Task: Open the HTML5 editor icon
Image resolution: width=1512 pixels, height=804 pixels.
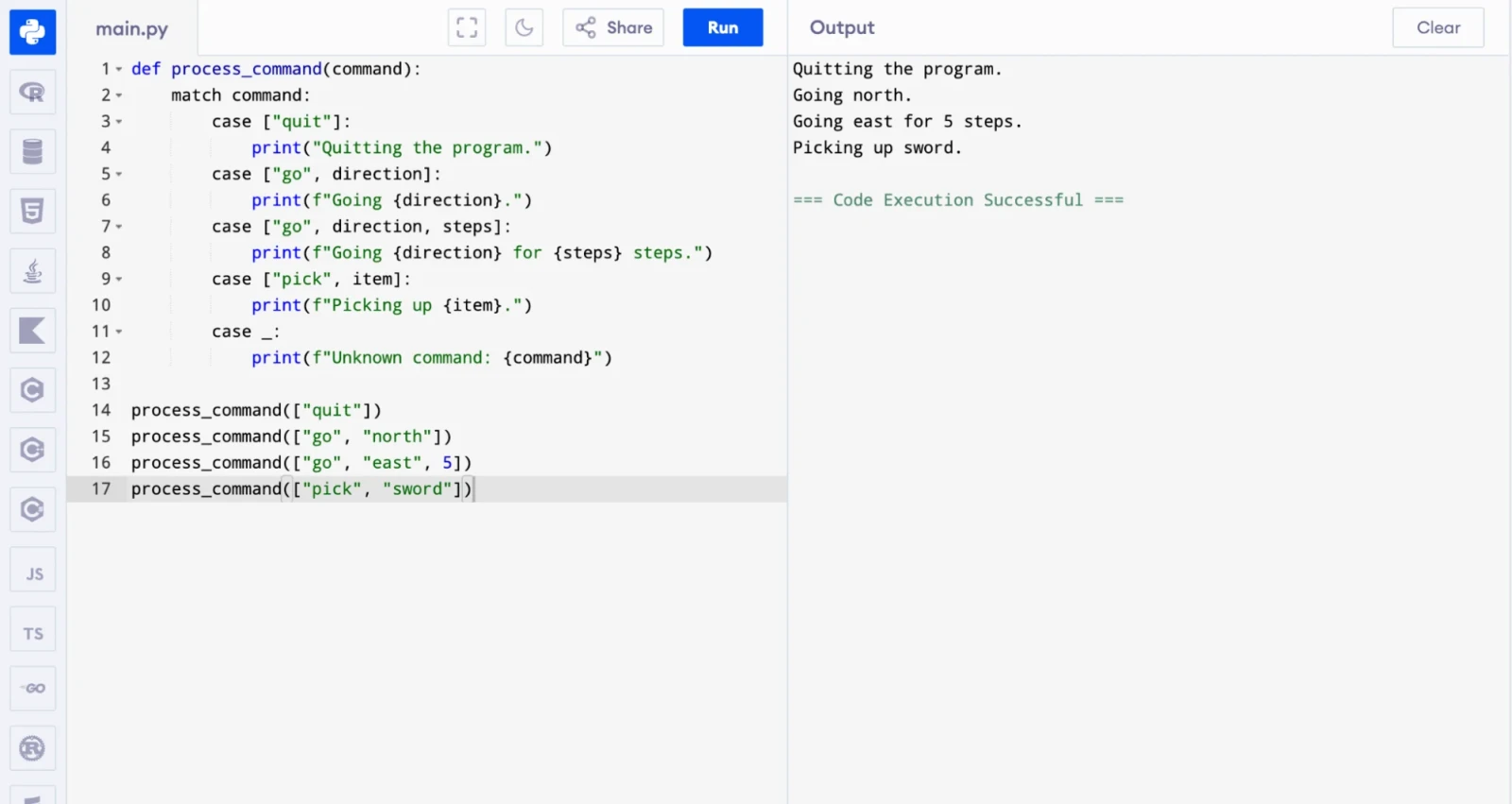Action: 32,211
